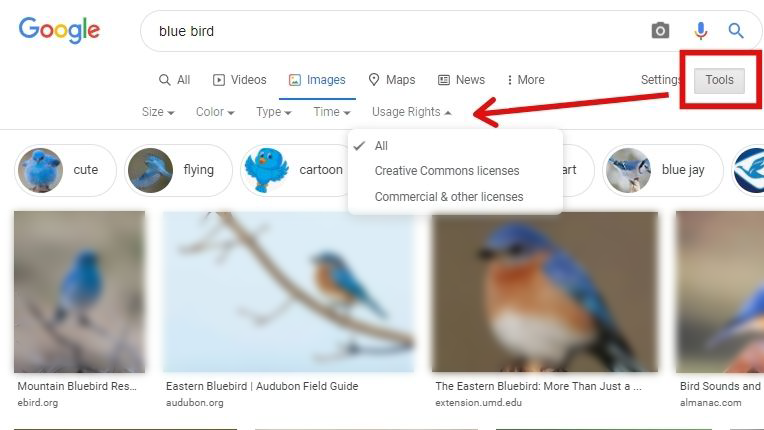Switch to the All results tab
This screenshot has width=764, height=430.
click(x=175, y=80)
